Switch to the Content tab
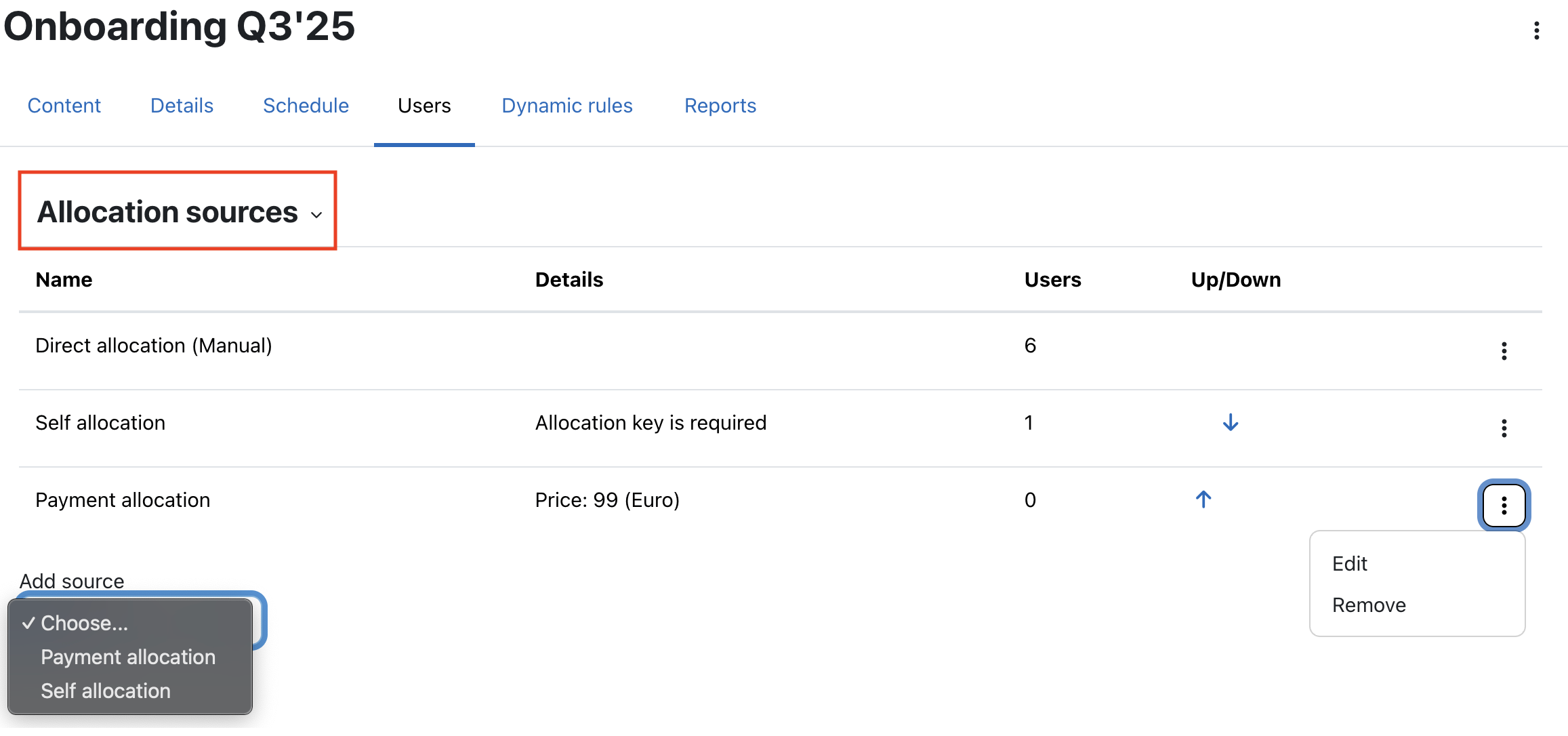Viewport: 1568px width, 736px height. click(64, 106)
